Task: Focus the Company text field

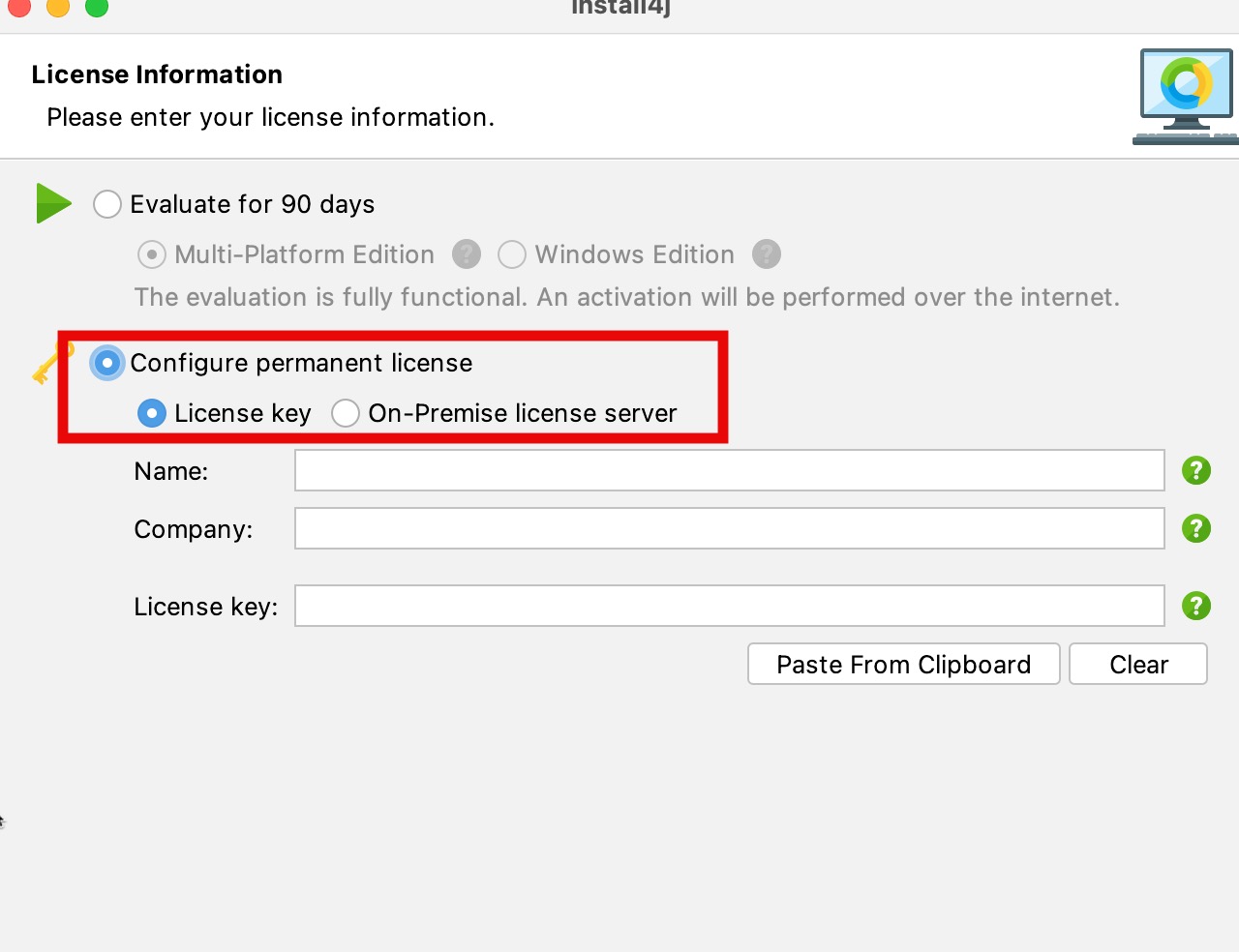Action: [729, 528]
